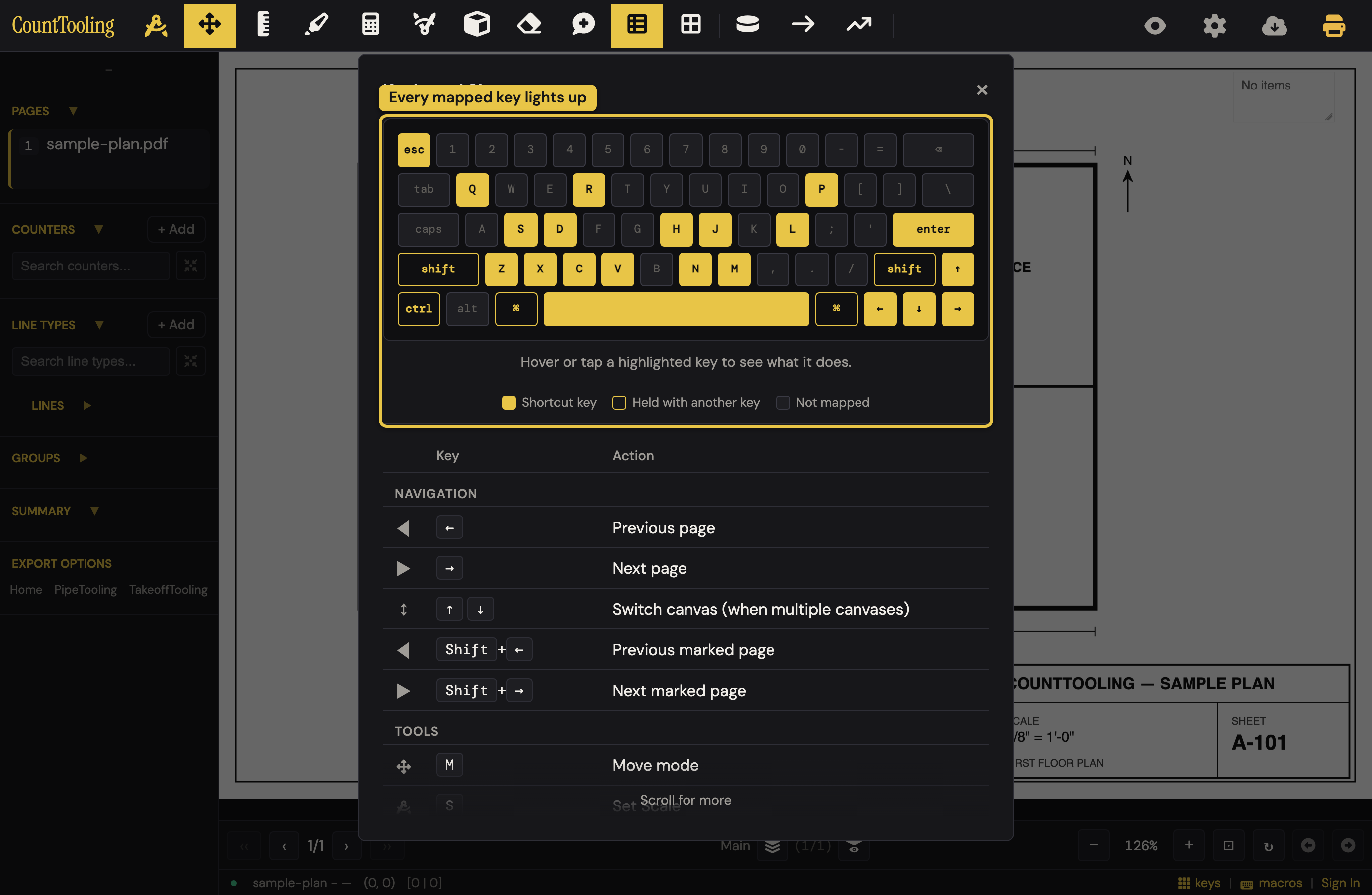This screenshot has width=1372, height=895.
Task: Click the Search line types field
Action: click(x=90, y=361)
